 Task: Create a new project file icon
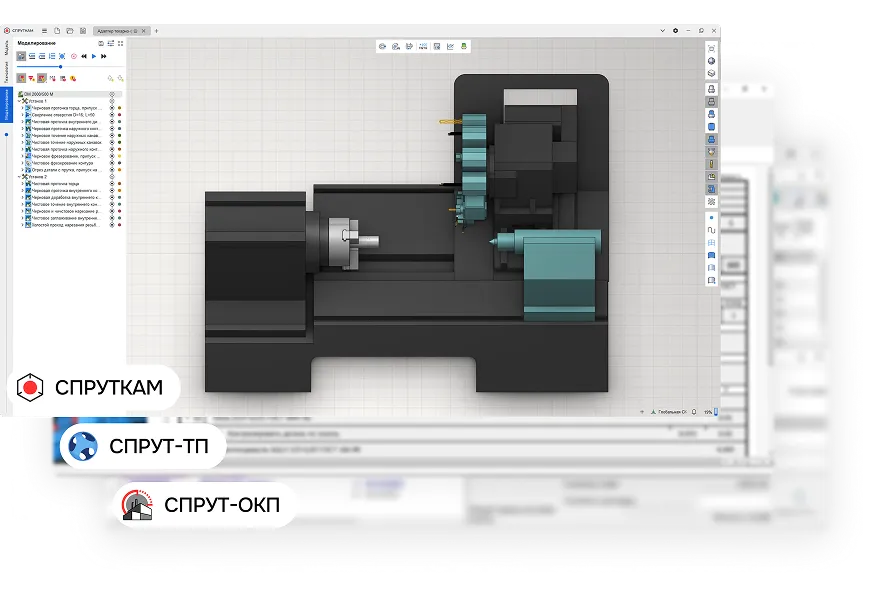57,31
